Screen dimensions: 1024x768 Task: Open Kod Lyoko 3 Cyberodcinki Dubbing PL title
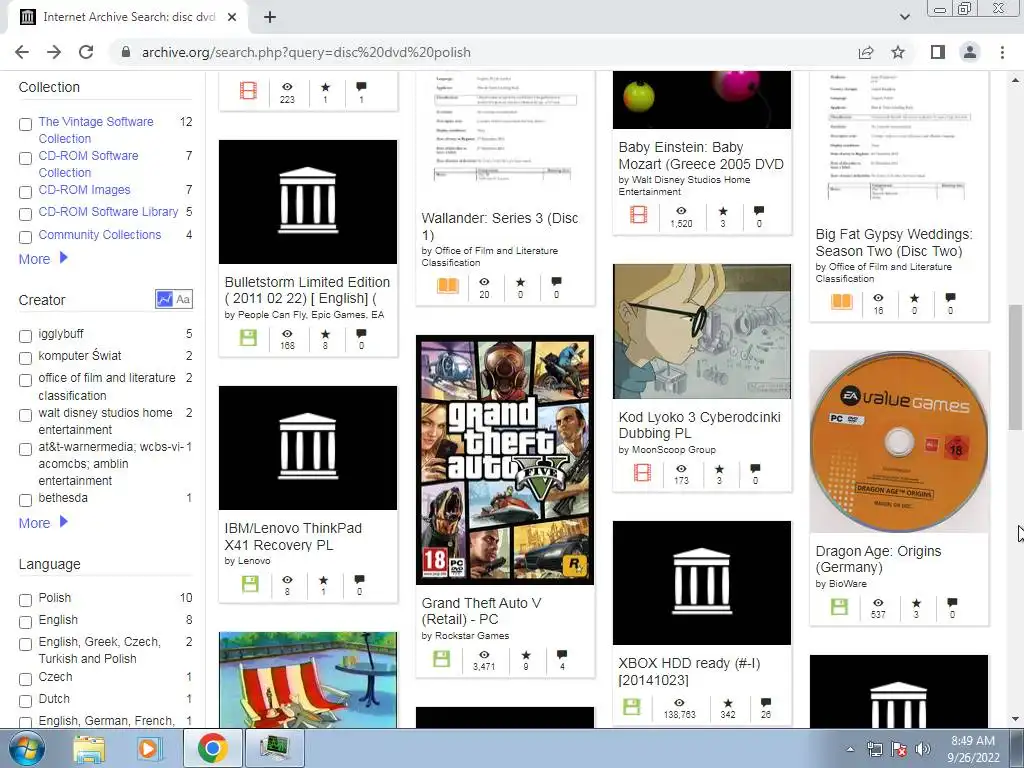tap(699, 425)
